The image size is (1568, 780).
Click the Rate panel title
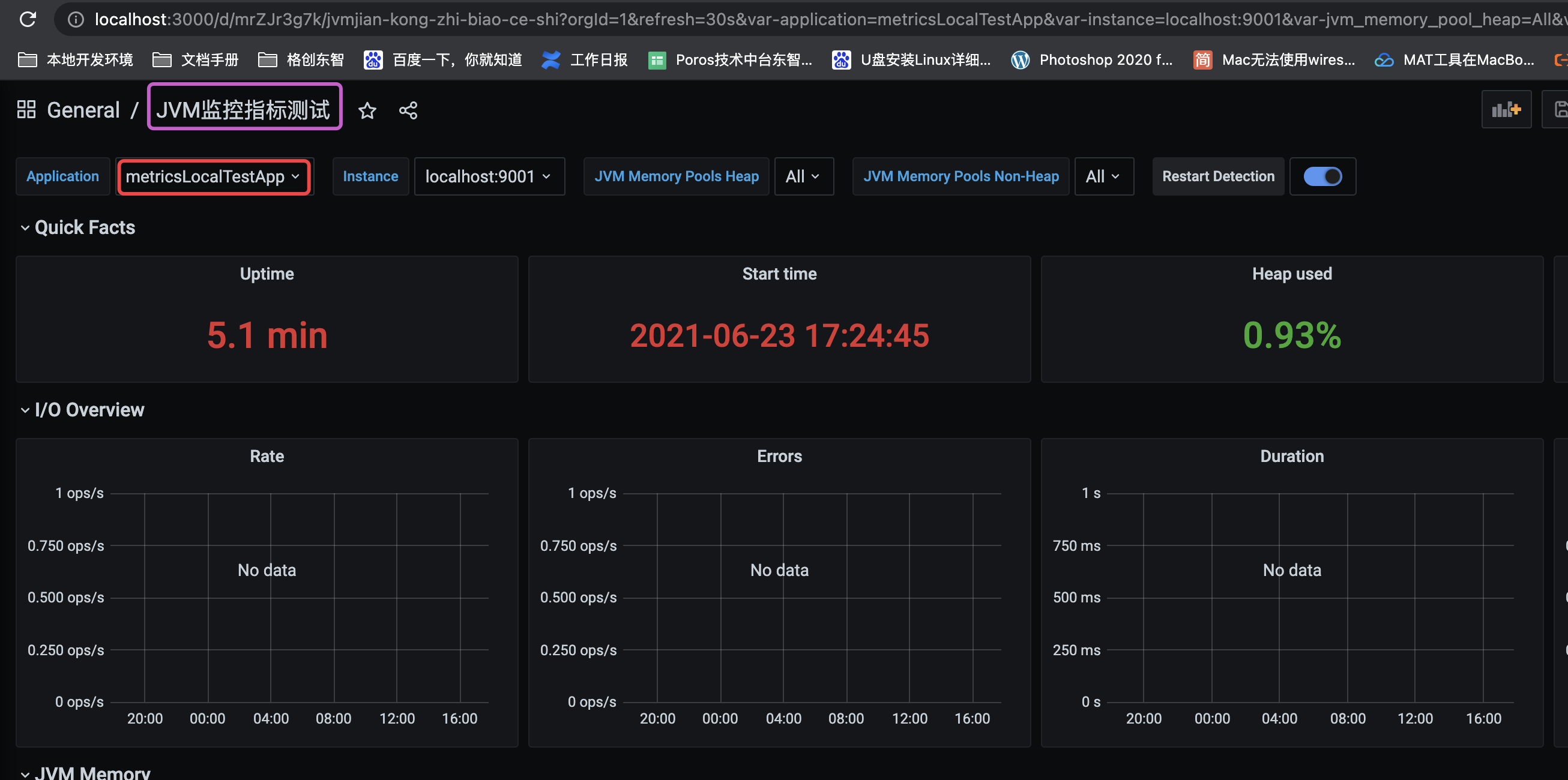pyautogui.click(x=267, y=457)
